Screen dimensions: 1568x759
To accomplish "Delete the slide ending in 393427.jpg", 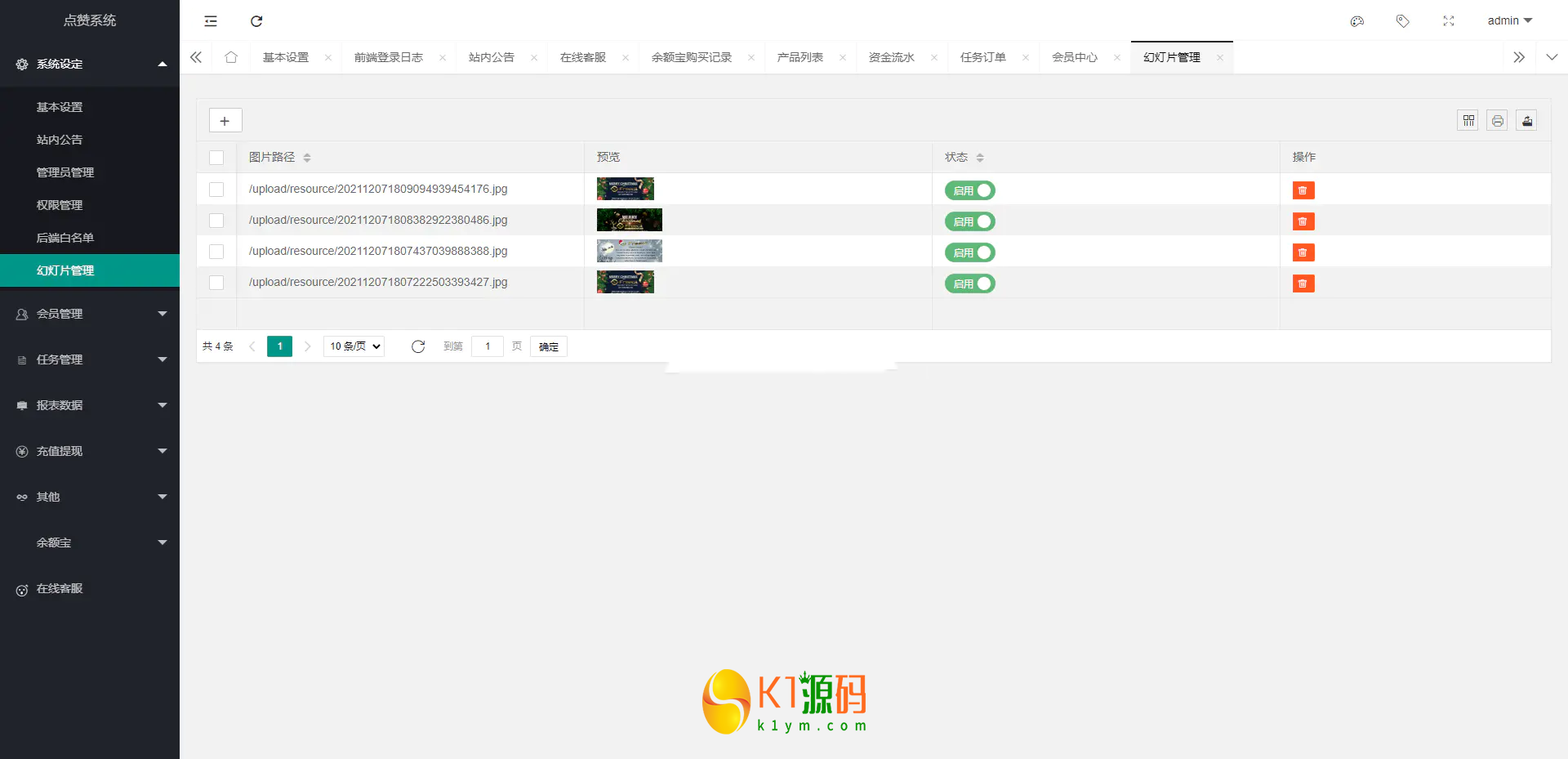I will 1303,284.
